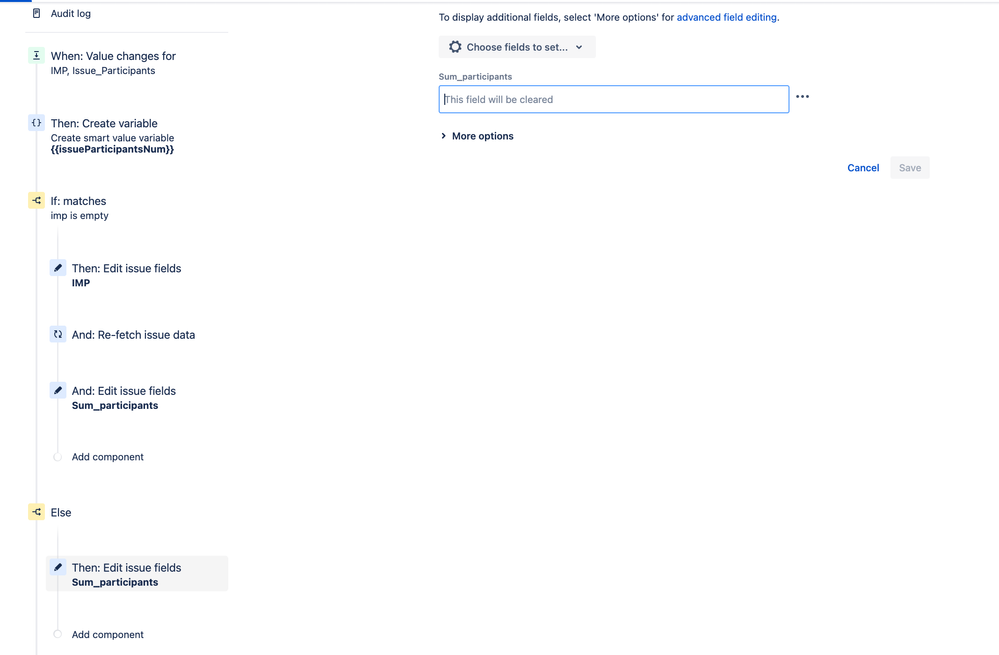Add component under the If branch
Screen dimensions: 999x655
(x=107, y=457)
